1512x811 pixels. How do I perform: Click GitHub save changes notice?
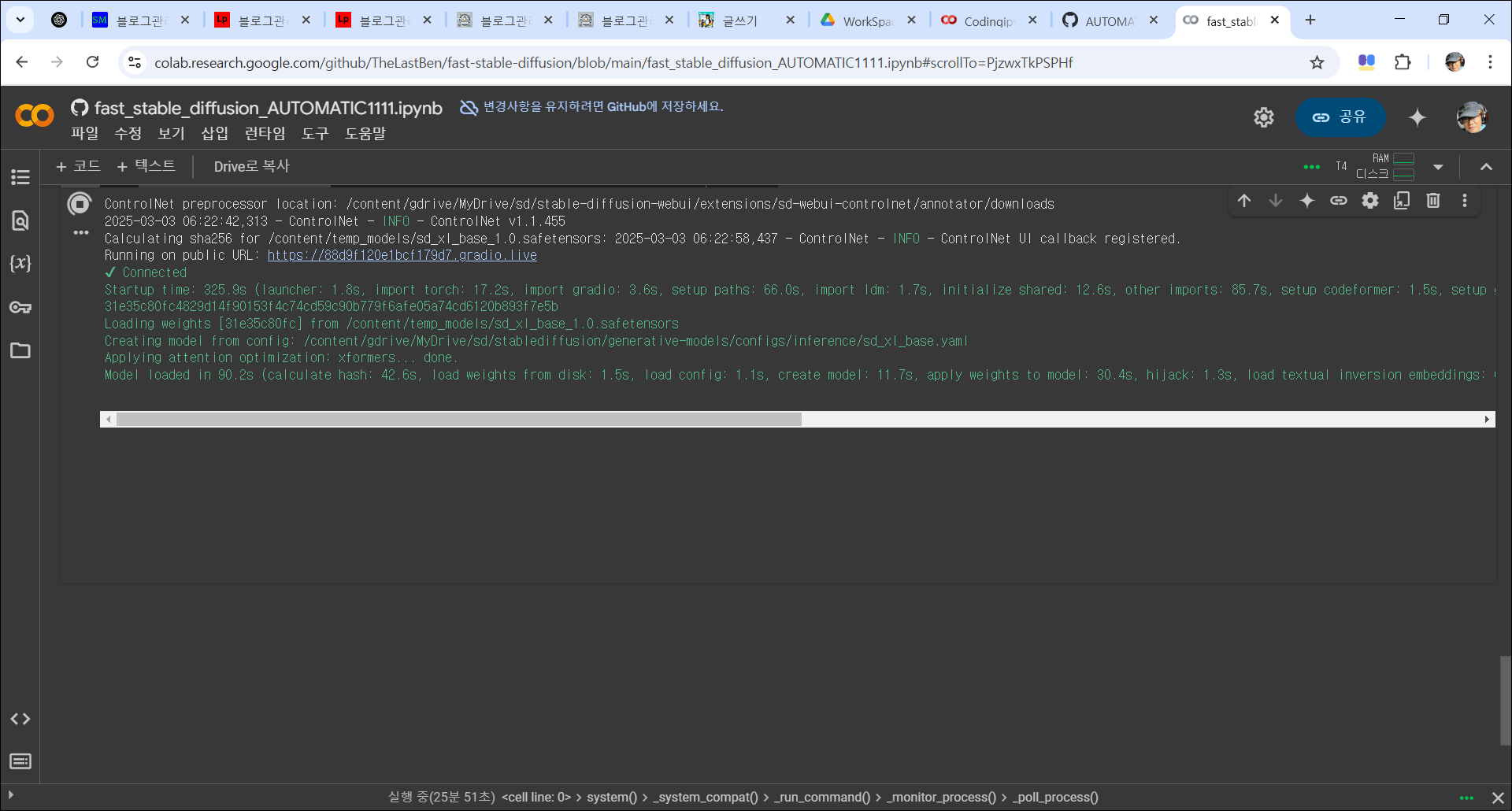coord(591,106)
